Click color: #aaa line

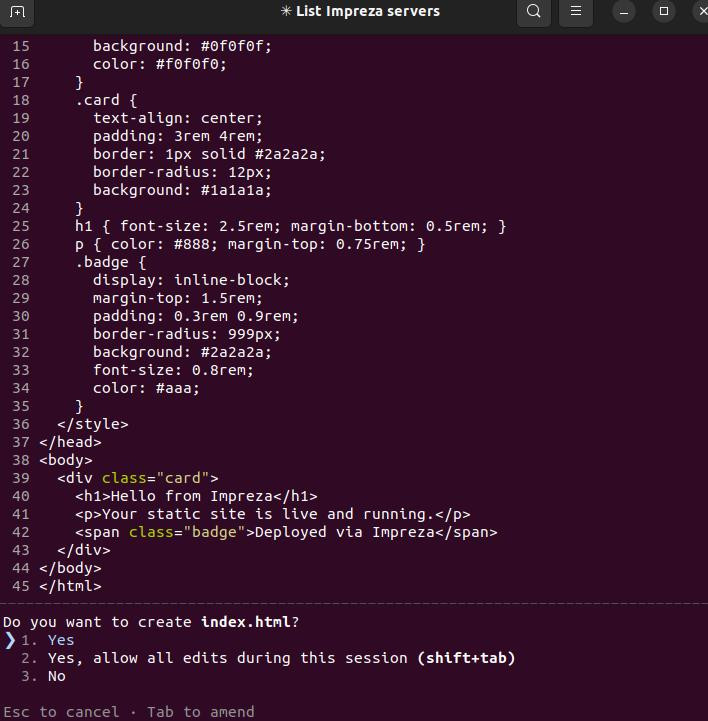146,388
